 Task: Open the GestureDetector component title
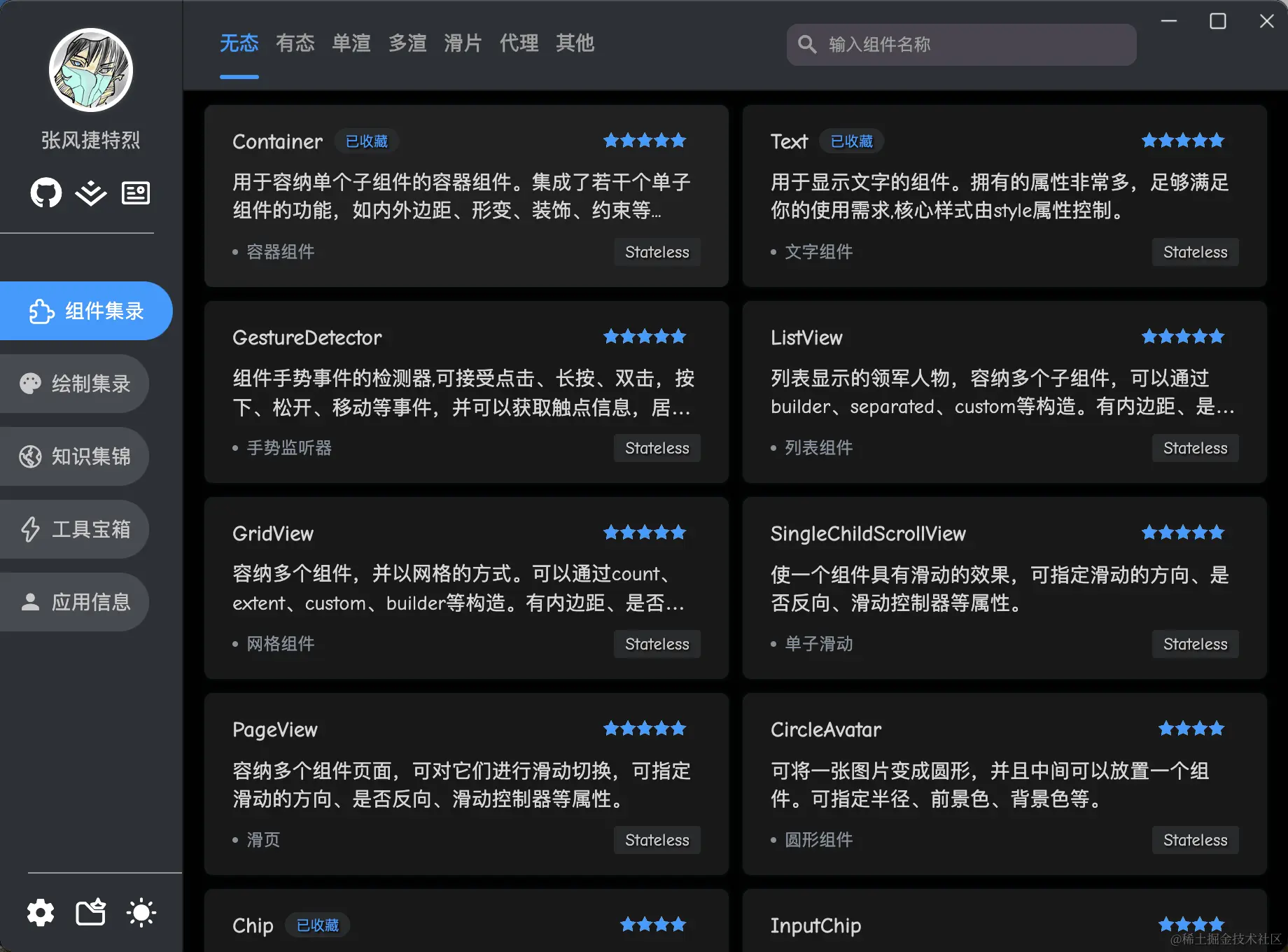[x=307, y=337]
